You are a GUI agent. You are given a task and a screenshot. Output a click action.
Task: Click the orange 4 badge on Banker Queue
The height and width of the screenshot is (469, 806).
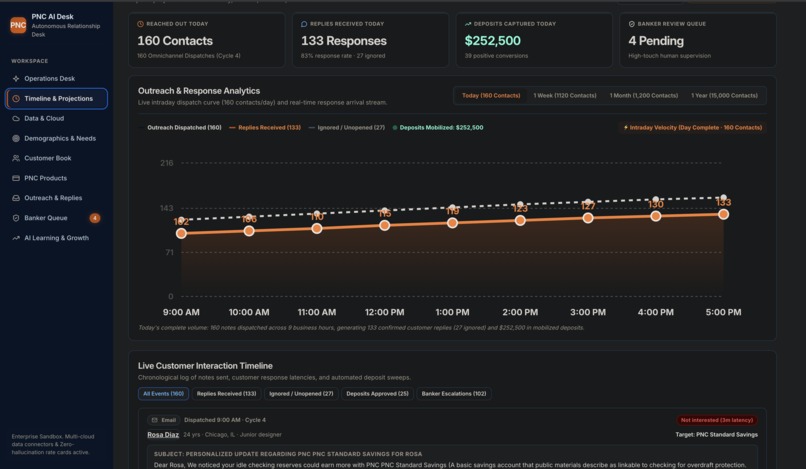95,218
